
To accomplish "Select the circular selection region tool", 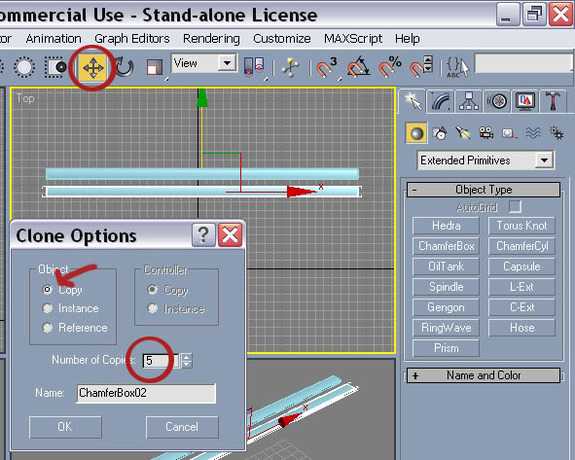I will pos(24,67).
